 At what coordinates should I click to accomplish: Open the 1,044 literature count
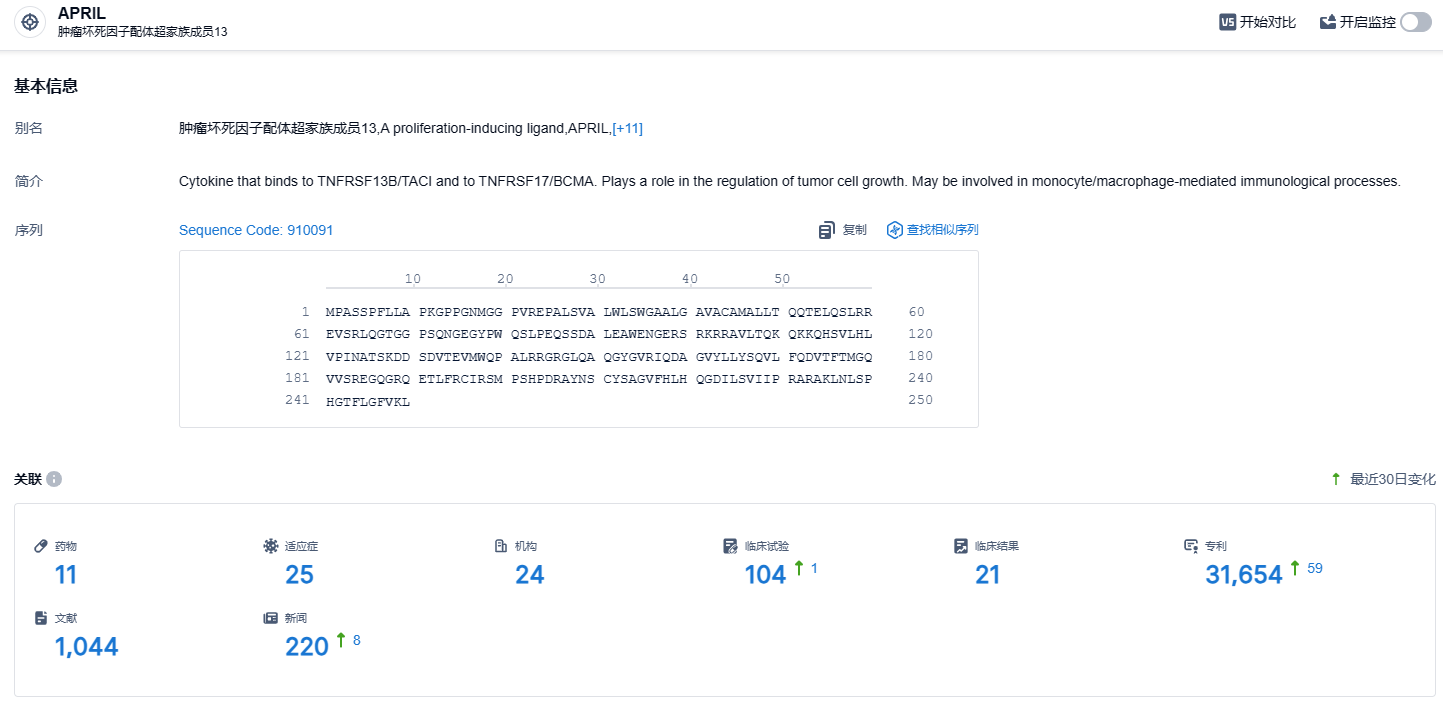86,647
